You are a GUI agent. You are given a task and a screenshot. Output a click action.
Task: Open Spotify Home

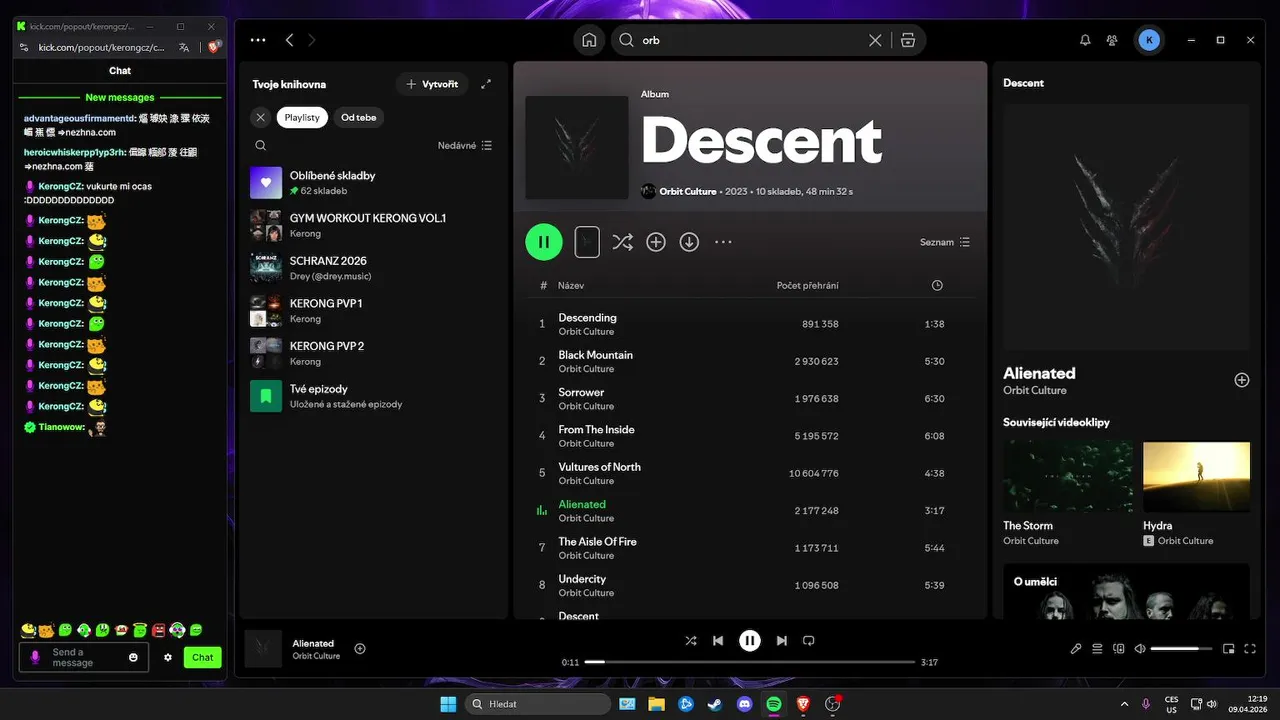589,40
